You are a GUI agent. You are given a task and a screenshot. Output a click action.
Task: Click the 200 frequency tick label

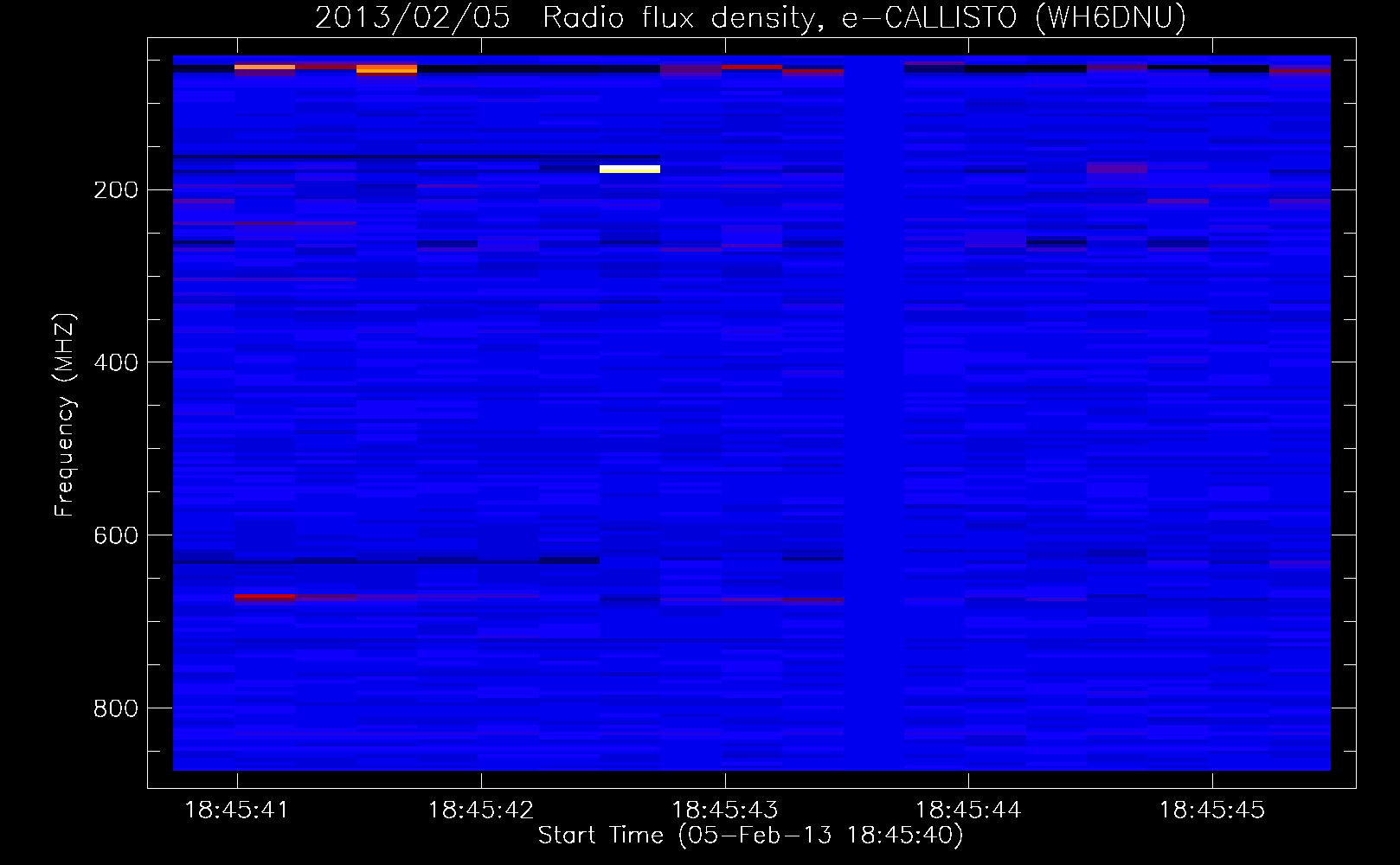click(116, 190)
